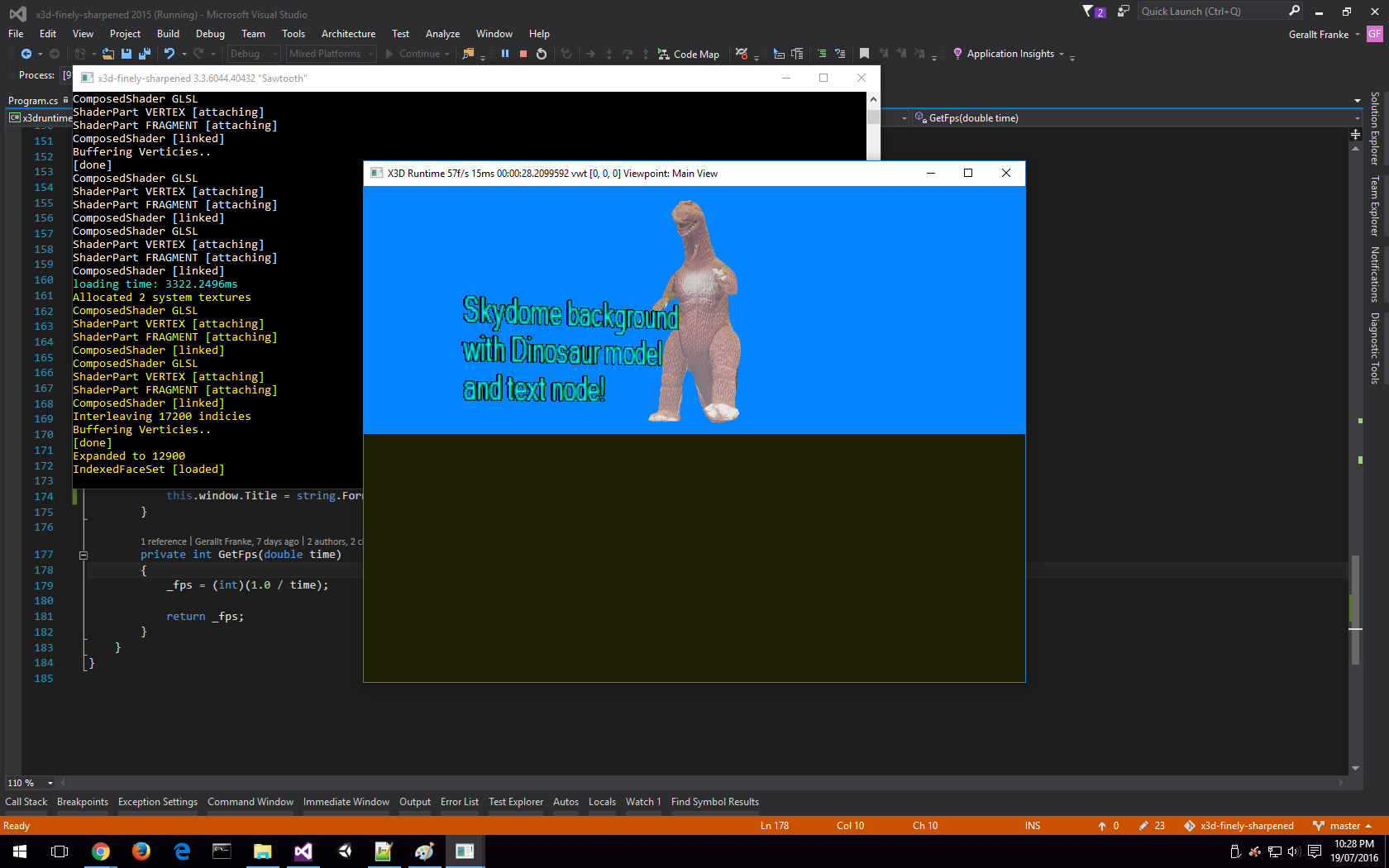Open the Immediate Window tab
This screenshot has height=868, width=1389.
[346, 802]
